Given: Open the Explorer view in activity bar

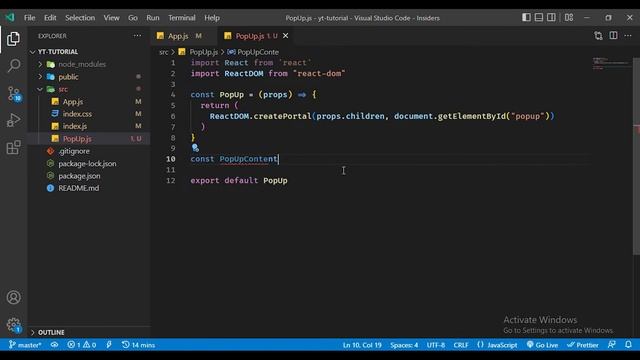Looking at the screenshot, I should tap(13, 39).
